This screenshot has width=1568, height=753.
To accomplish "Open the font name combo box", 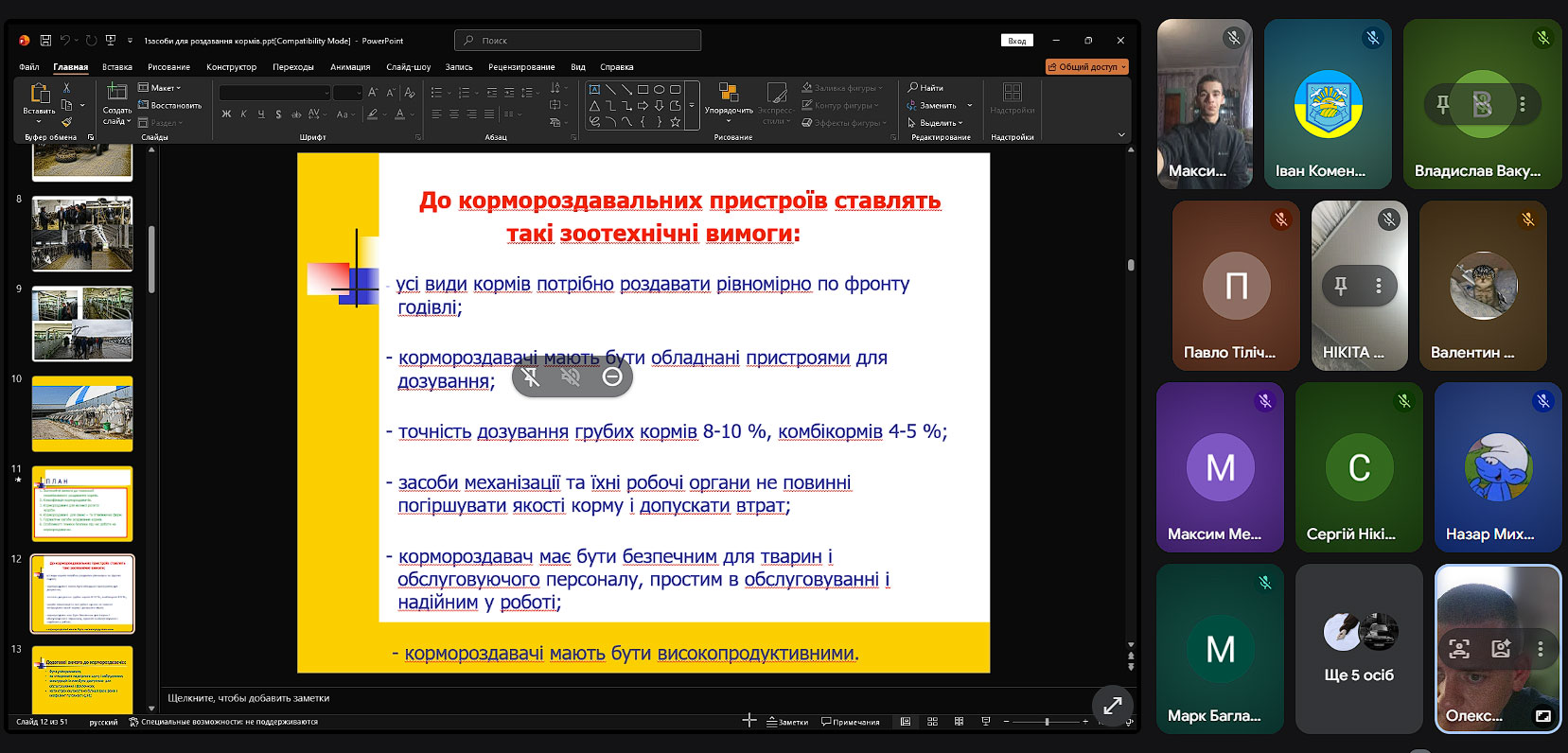I will coord(274,93).
